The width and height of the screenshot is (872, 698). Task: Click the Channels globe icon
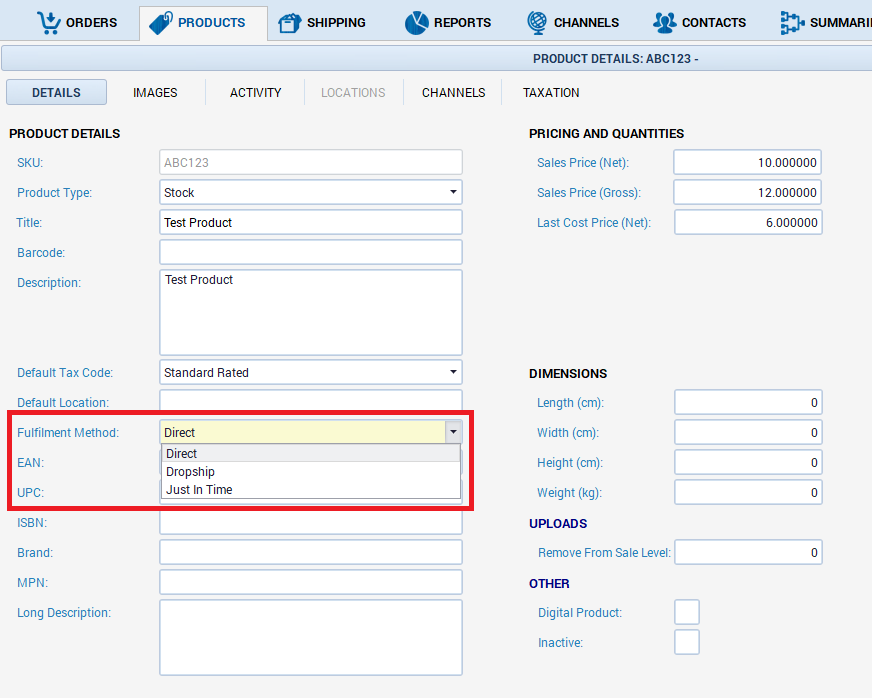tap(537, 23)
